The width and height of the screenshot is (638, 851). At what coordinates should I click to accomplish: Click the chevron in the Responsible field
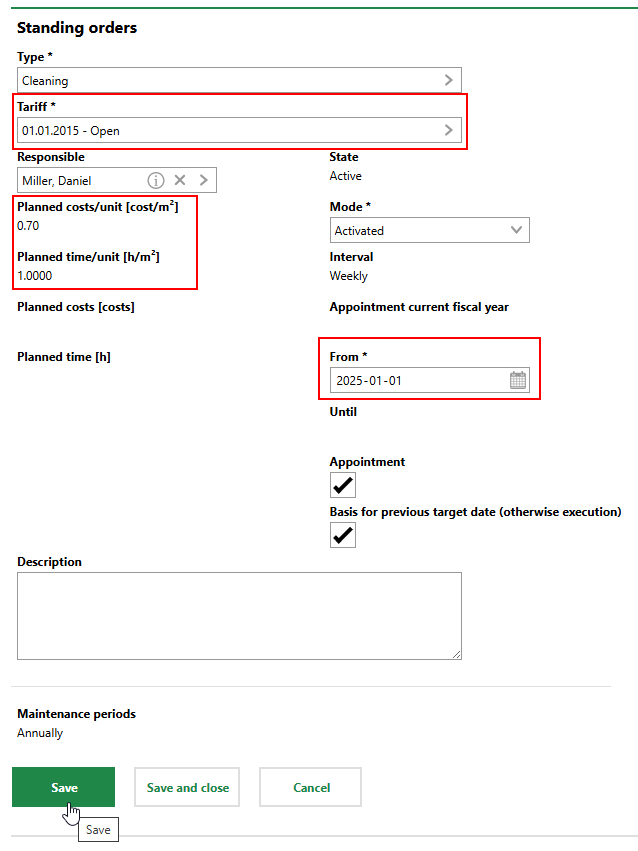click(x=203, y=180)
